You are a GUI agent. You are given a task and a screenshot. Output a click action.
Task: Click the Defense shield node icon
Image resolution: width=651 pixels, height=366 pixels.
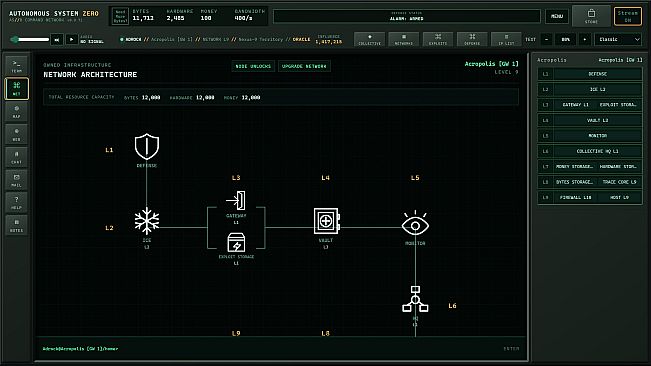147,146
